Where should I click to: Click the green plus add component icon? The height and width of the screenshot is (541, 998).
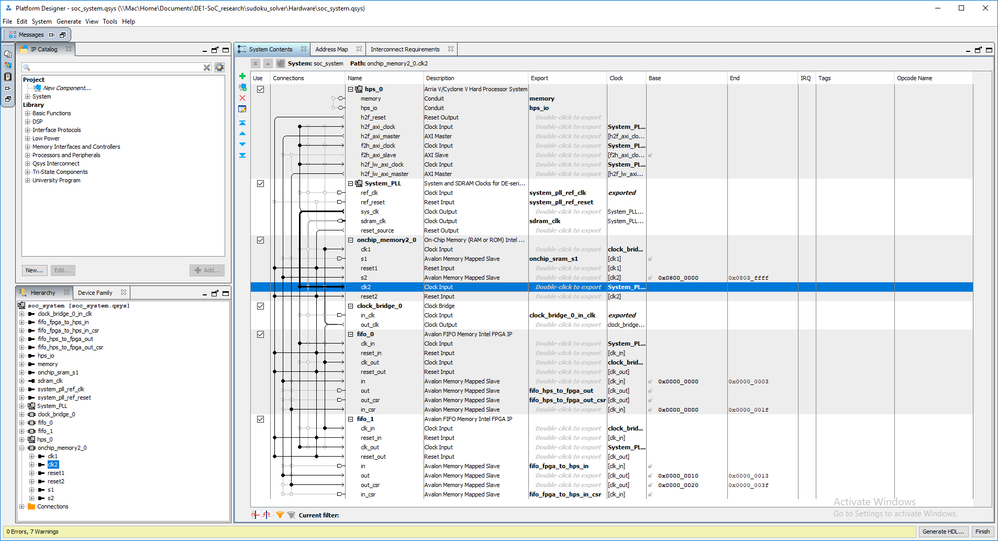242,76
